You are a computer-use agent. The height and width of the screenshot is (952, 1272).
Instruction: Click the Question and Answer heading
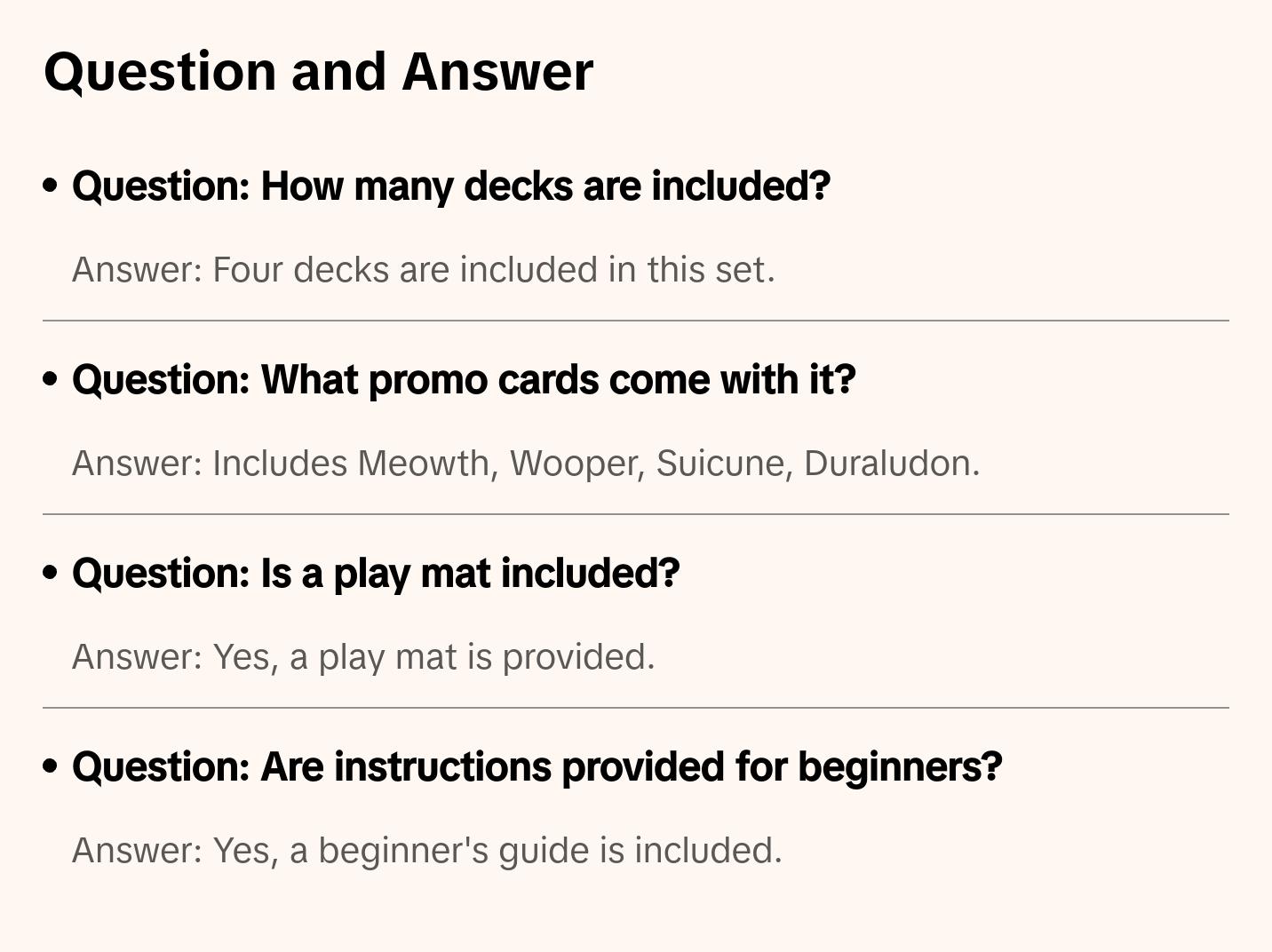(318, 71)
